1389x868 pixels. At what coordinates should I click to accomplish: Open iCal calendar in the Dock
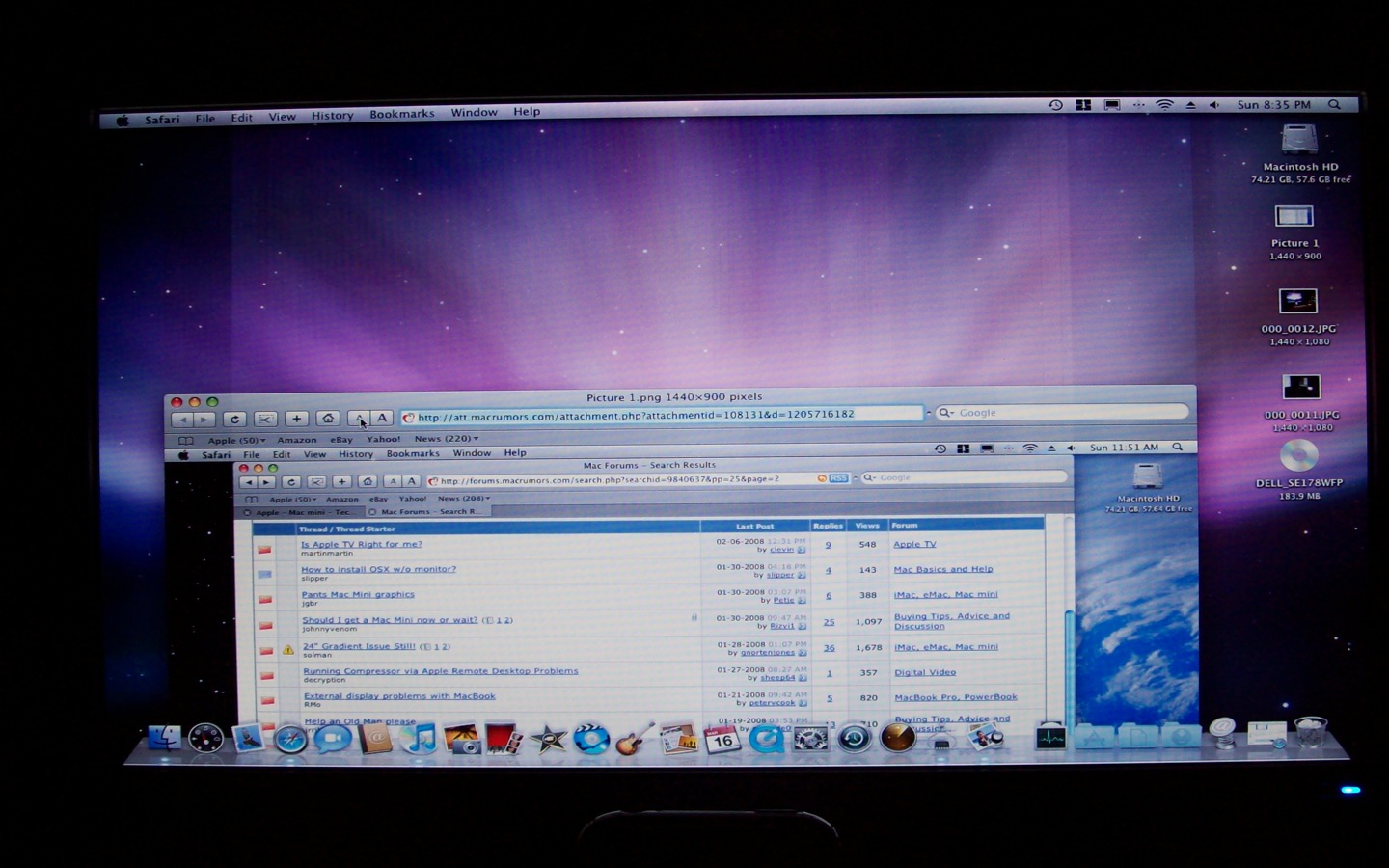pos(722,740)
